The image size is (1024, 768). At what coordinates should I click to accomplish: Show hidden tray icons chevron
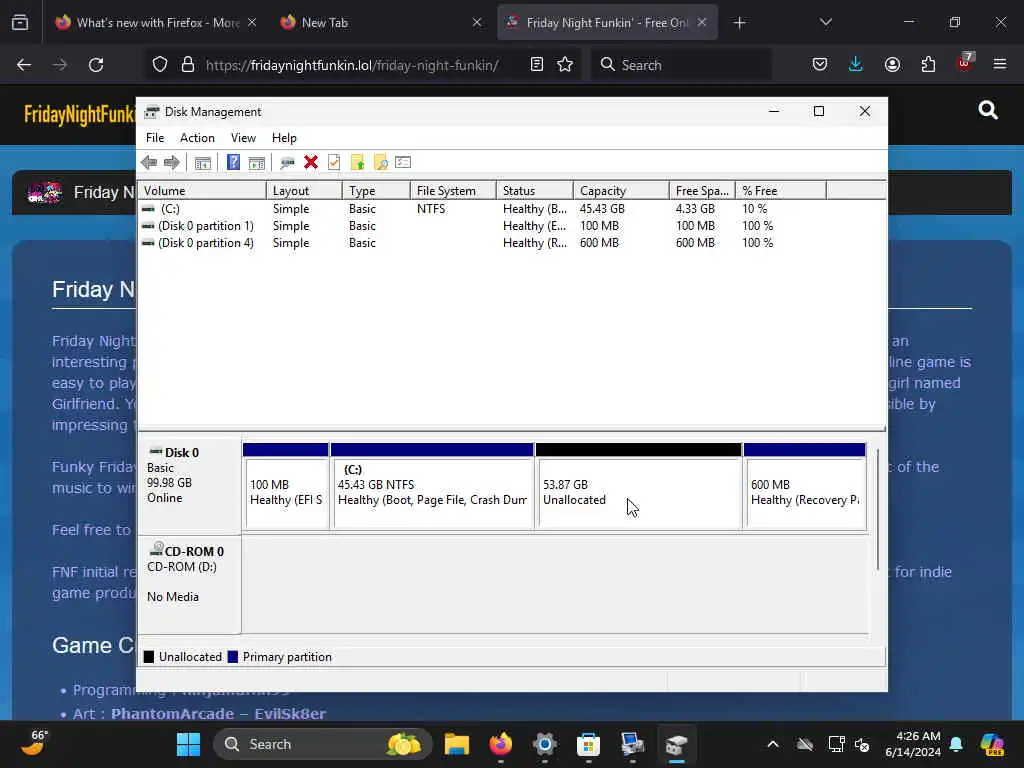[x=773, y=744]
